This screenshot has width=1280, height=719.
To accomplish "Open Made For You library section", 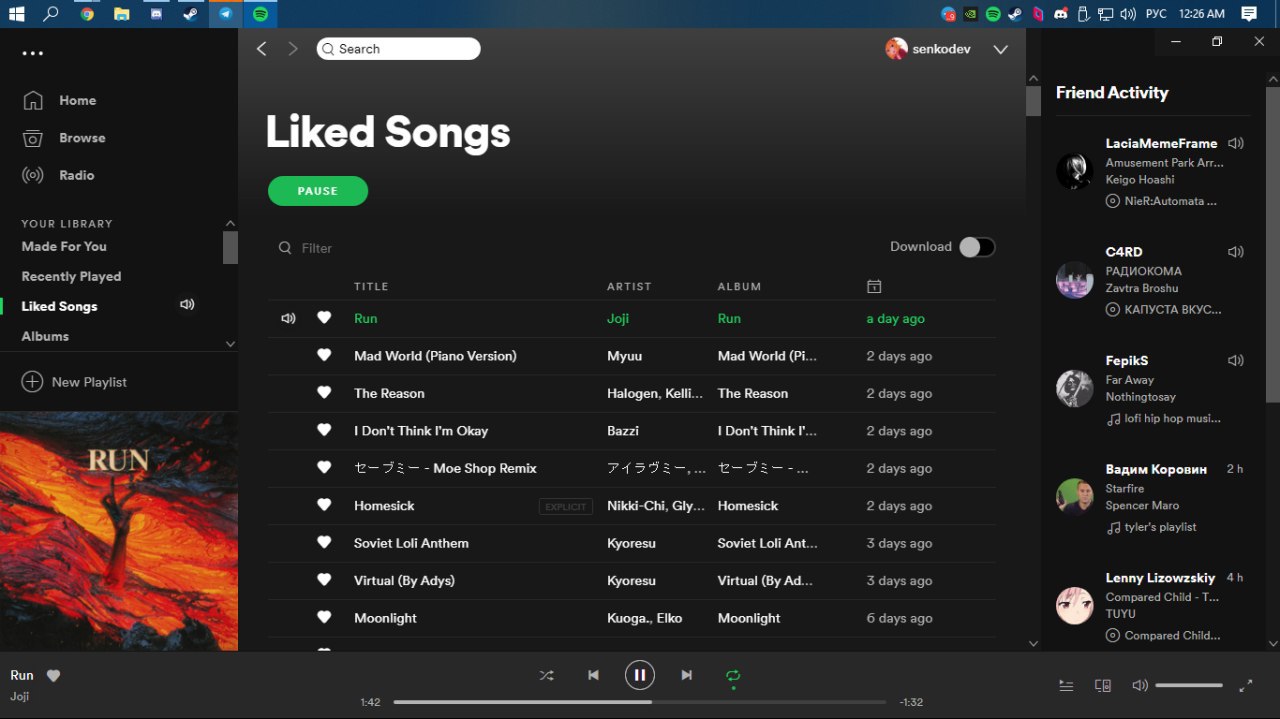I will pos(64,246).
